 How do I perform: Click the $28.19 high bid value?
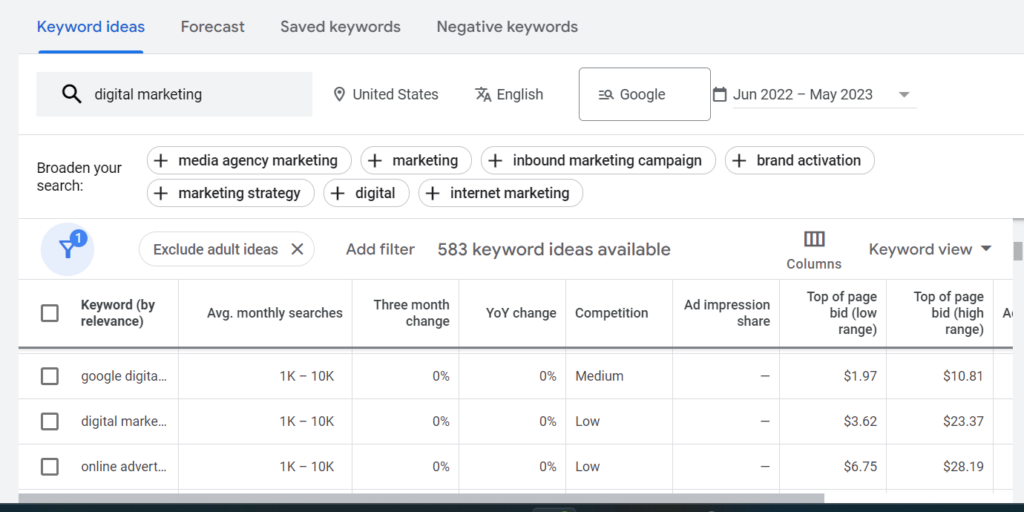point(963,467)
